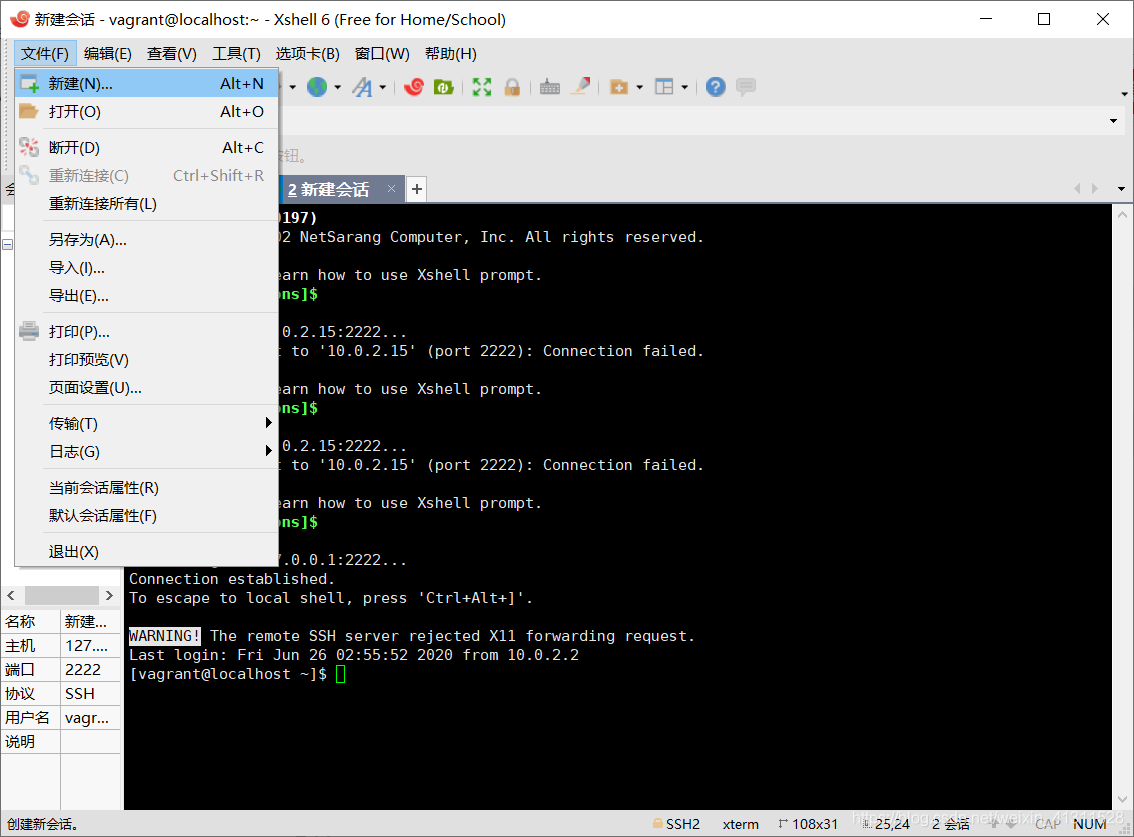The width and height of the screenshot is (1134, 837).
Task: Open the 文件(F) menu
Action: click(x=45, y=54)
